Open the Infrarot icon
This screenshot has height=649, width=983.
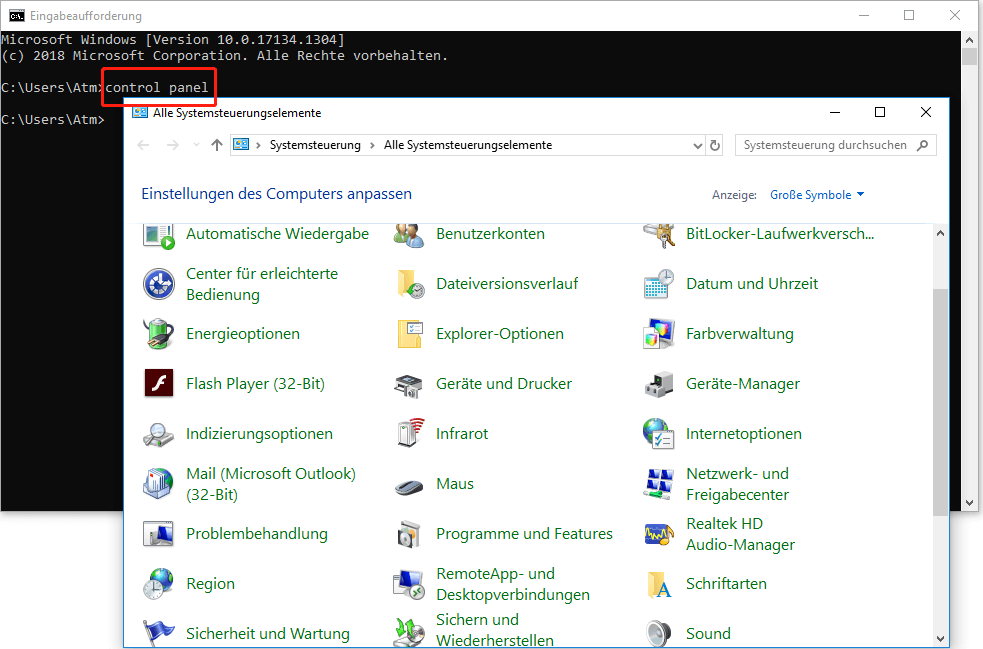coord(410,433)
